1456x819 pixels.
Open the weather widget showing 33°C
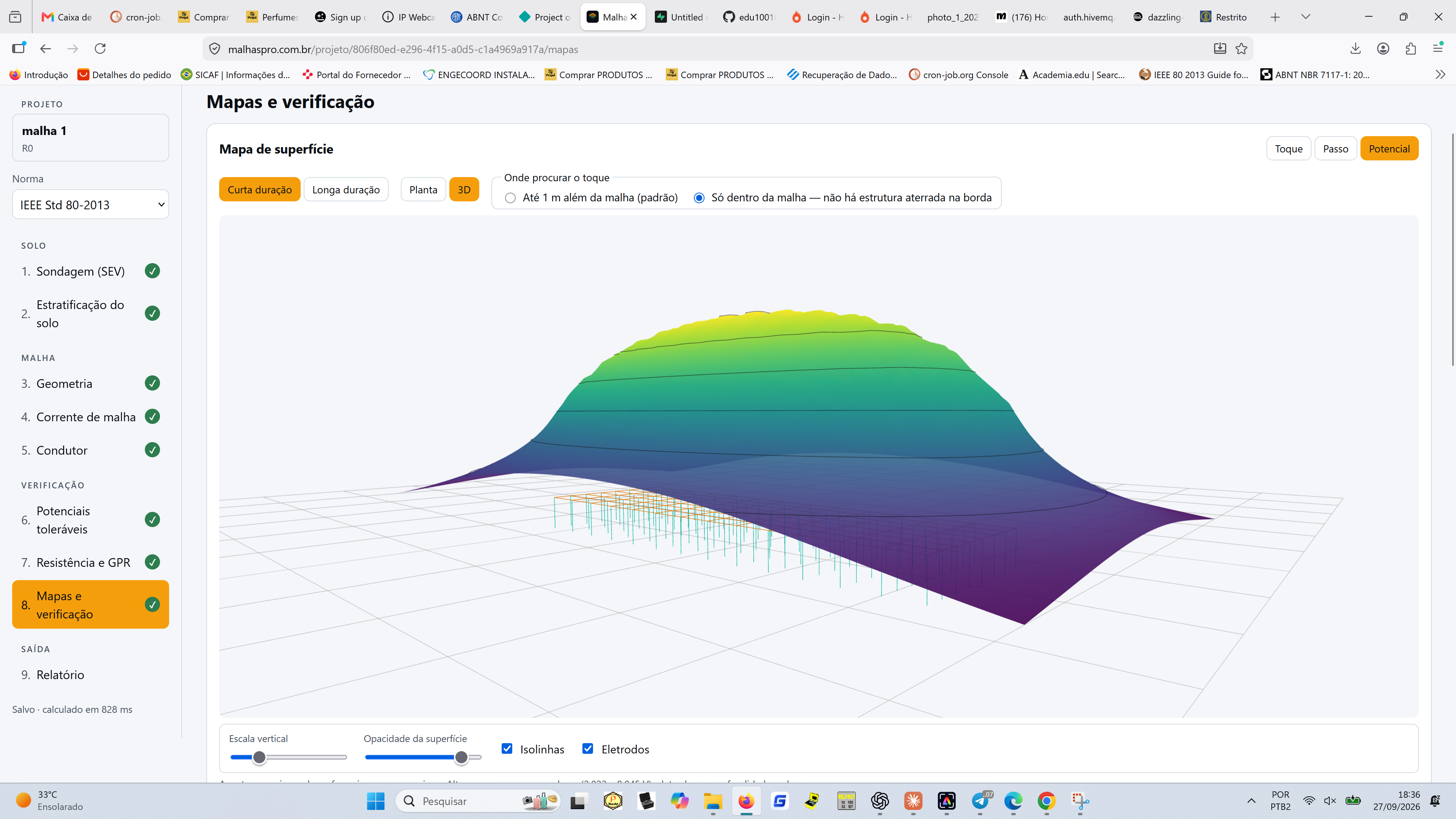pyautogui.click(x=50, y=801)
